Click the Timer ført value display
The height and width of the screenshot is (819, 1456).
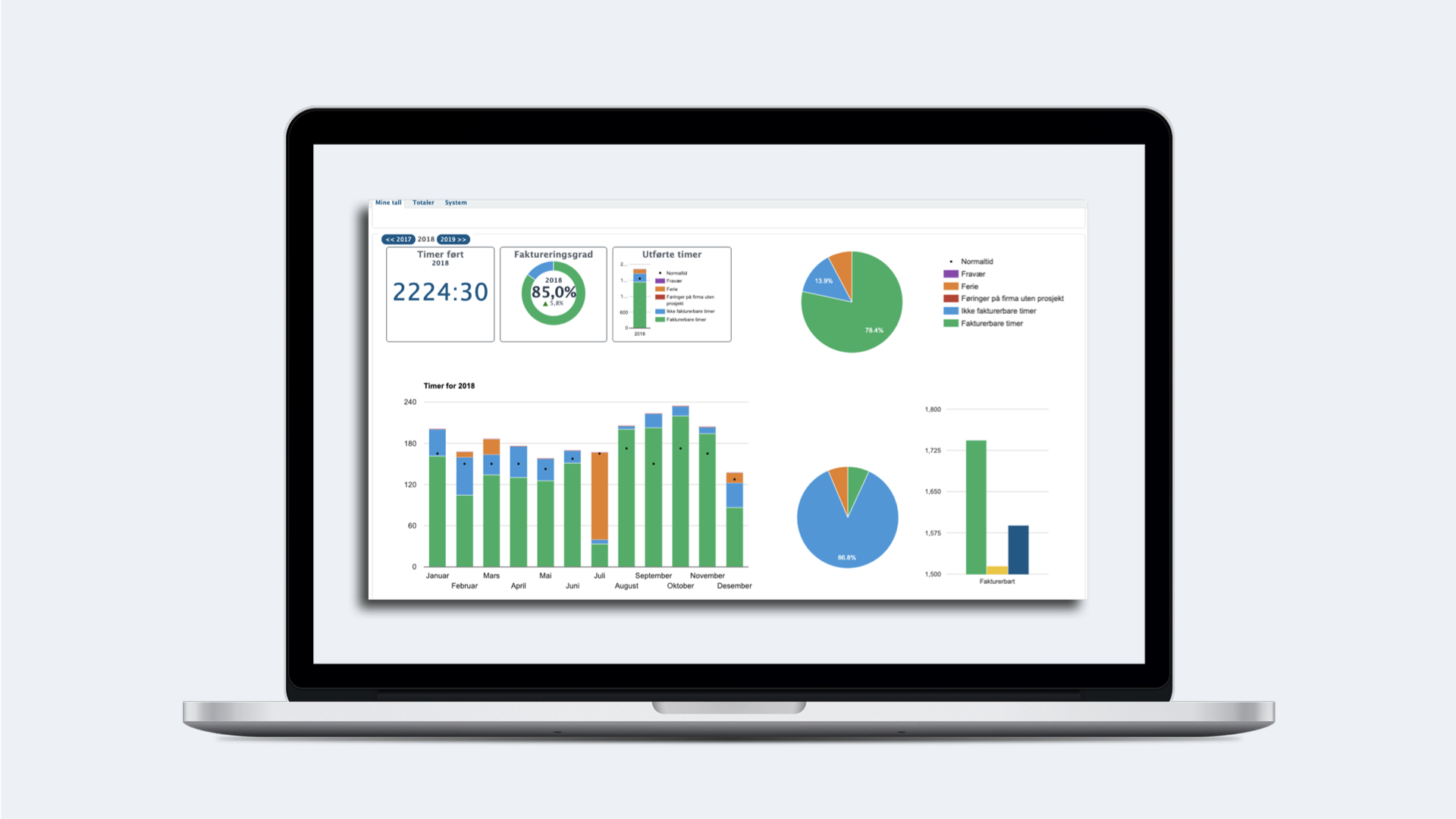point(440,291)
